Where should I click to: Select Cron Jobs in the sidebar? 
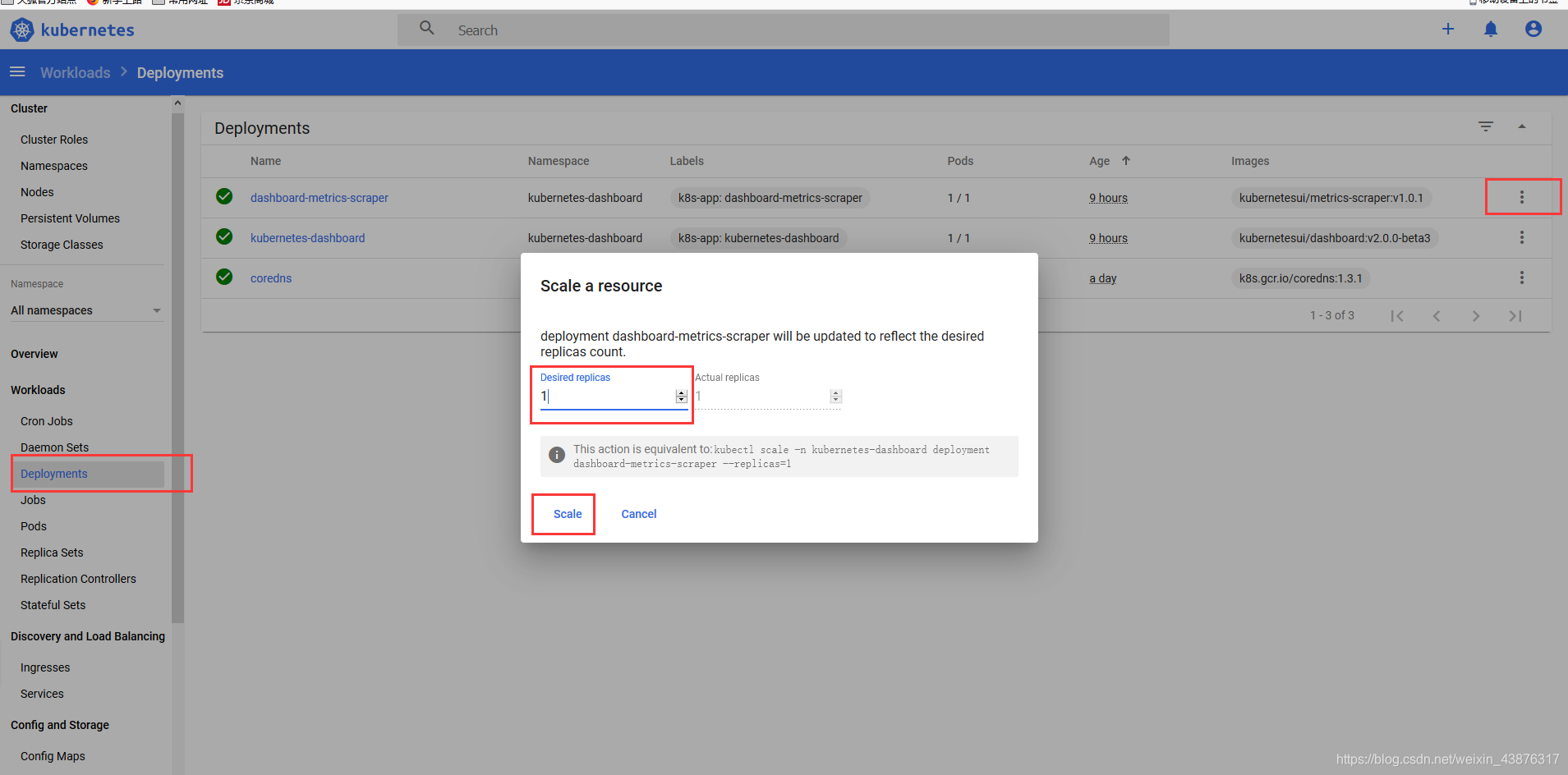(47, 421)
